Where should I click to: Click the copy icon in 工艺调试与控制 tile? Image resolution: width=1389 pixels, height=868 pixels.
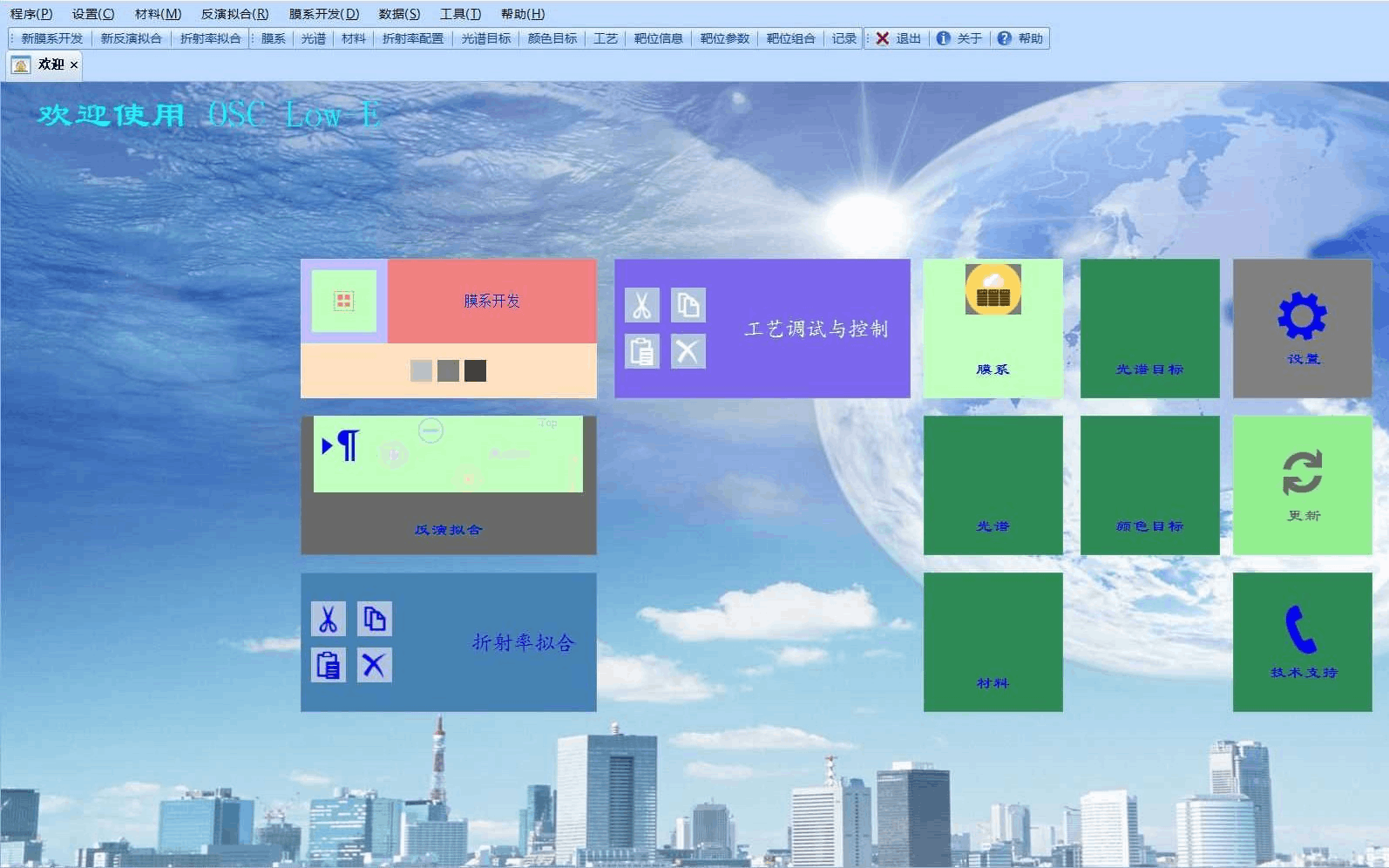(x=688, y=305)
